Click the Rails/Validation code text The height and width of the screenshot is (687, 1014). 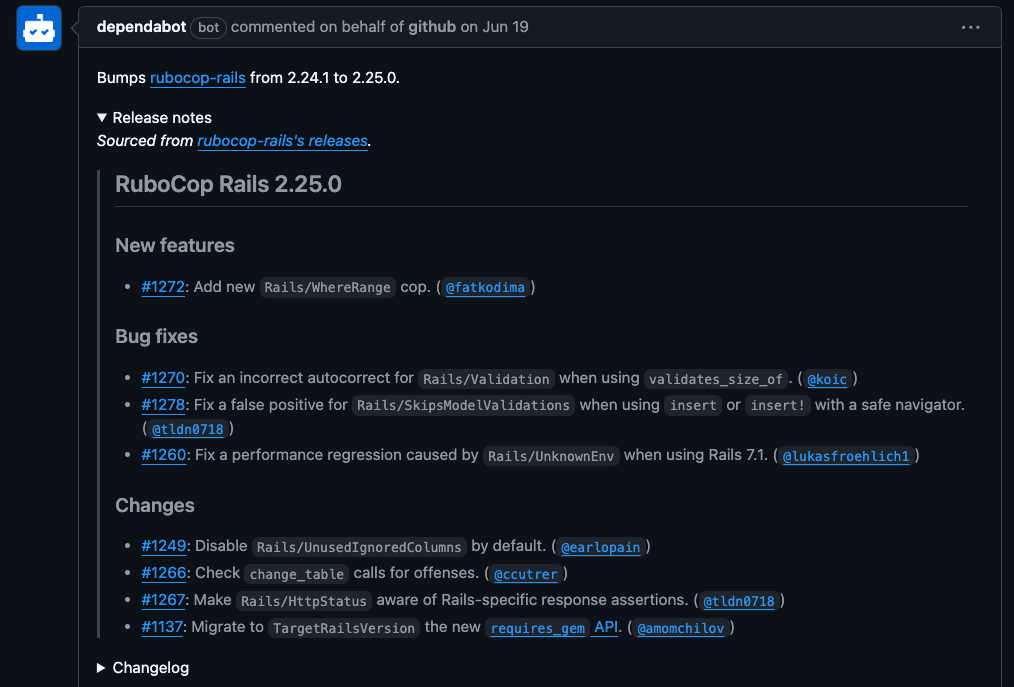[x=486, y=379]
